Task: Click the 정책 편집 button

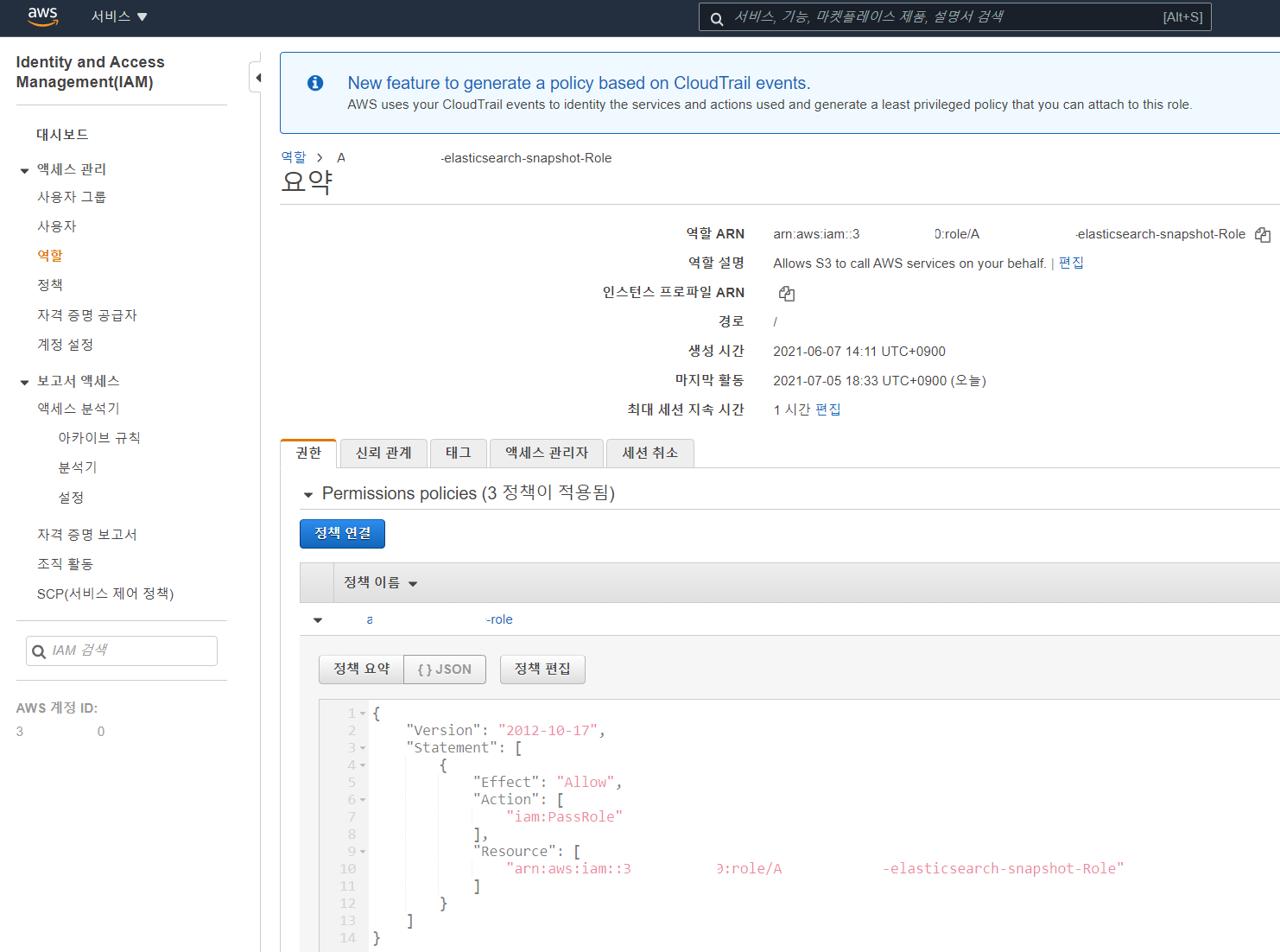Action: (542, 670)
